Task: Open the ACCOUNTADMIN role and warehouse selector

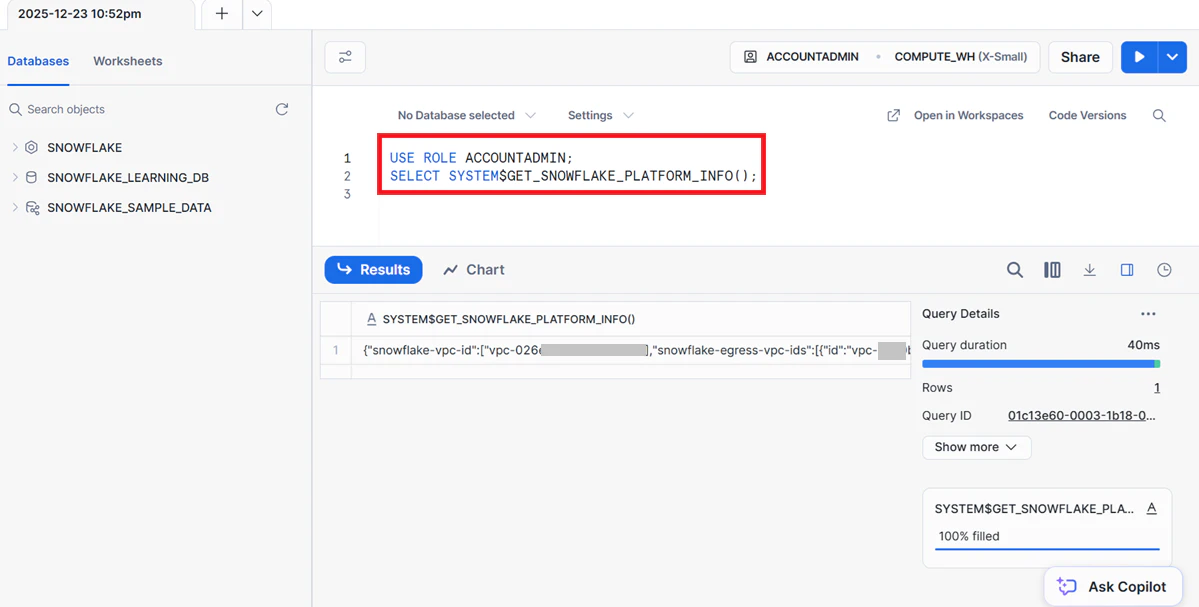Action: point(885,57)
